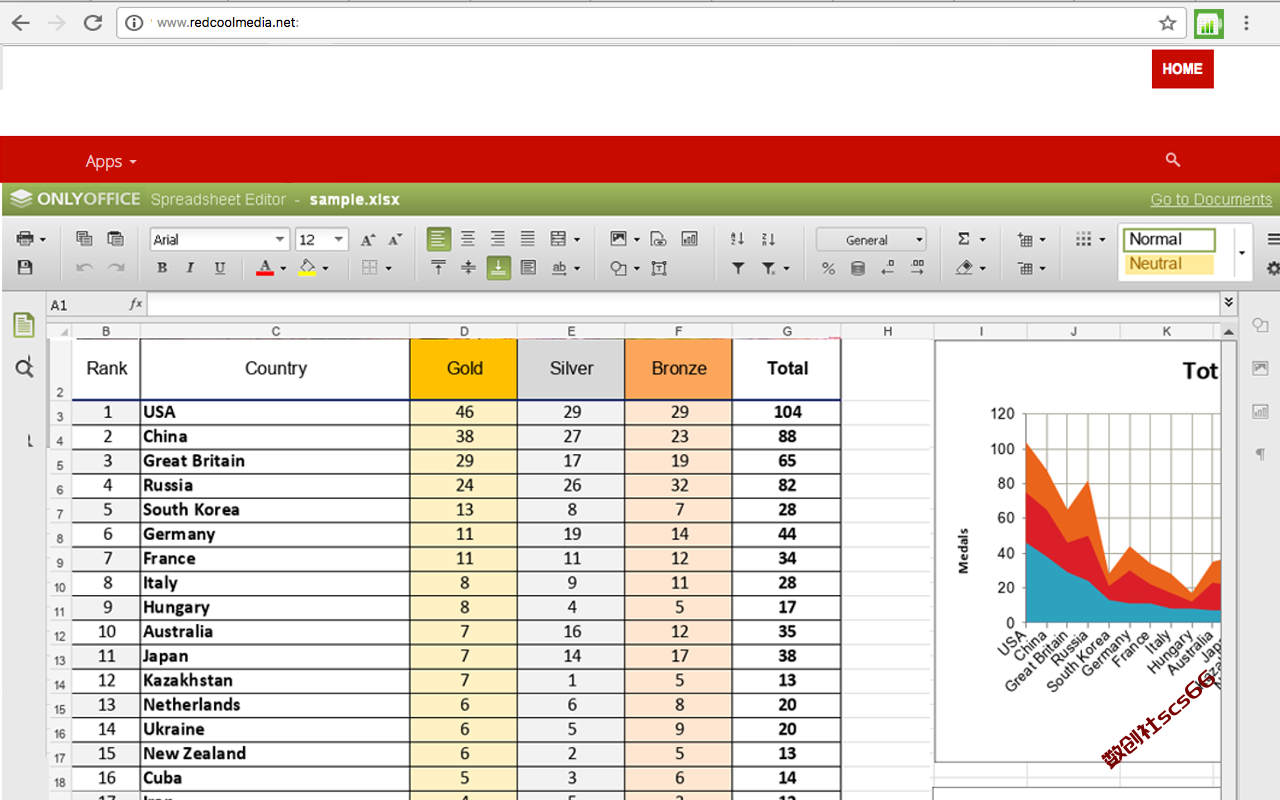The image size is (1280, 800).
Task: Open the General number format dropdown
Action: click(871, 240)
